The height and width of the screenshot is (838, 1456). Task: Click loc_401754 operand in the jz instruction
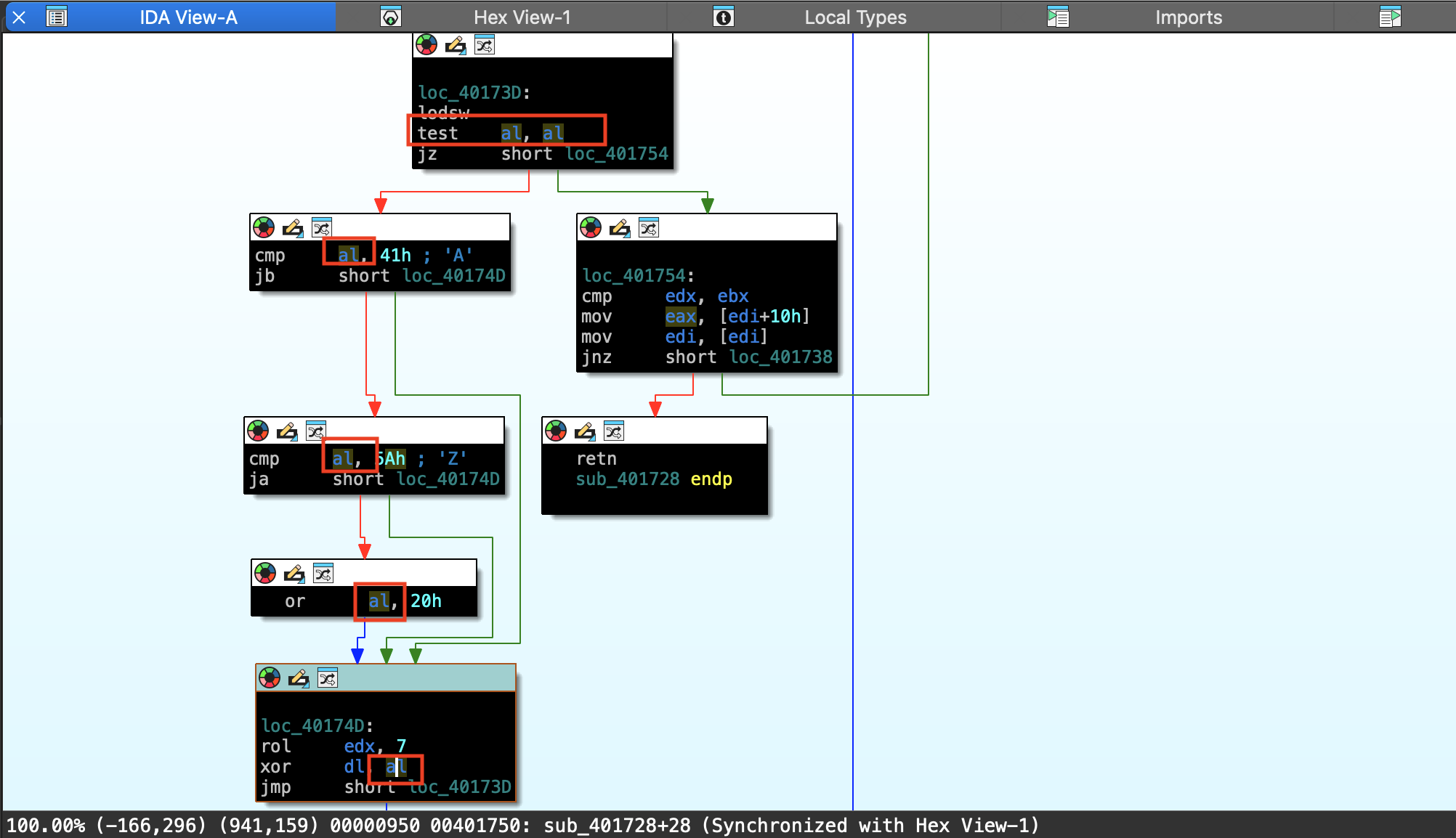coord(617,154)
